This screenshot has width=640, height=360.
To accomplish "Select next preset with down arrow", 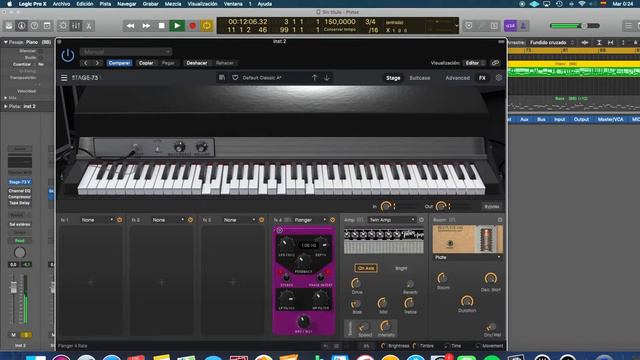I will click(x=327, y=78).
